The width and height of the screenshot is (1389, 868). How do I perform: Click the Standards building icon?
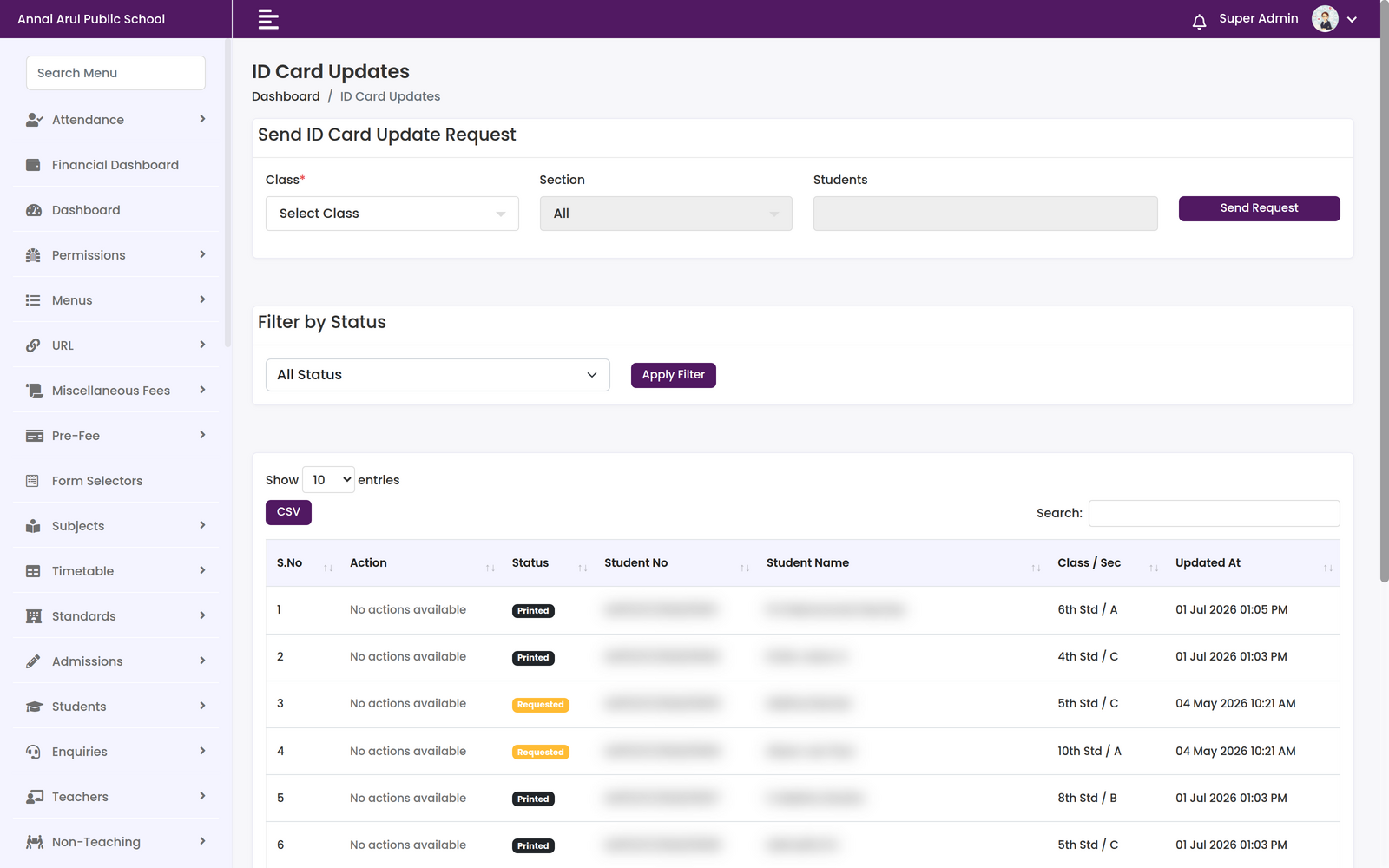(x=33, y=616)
